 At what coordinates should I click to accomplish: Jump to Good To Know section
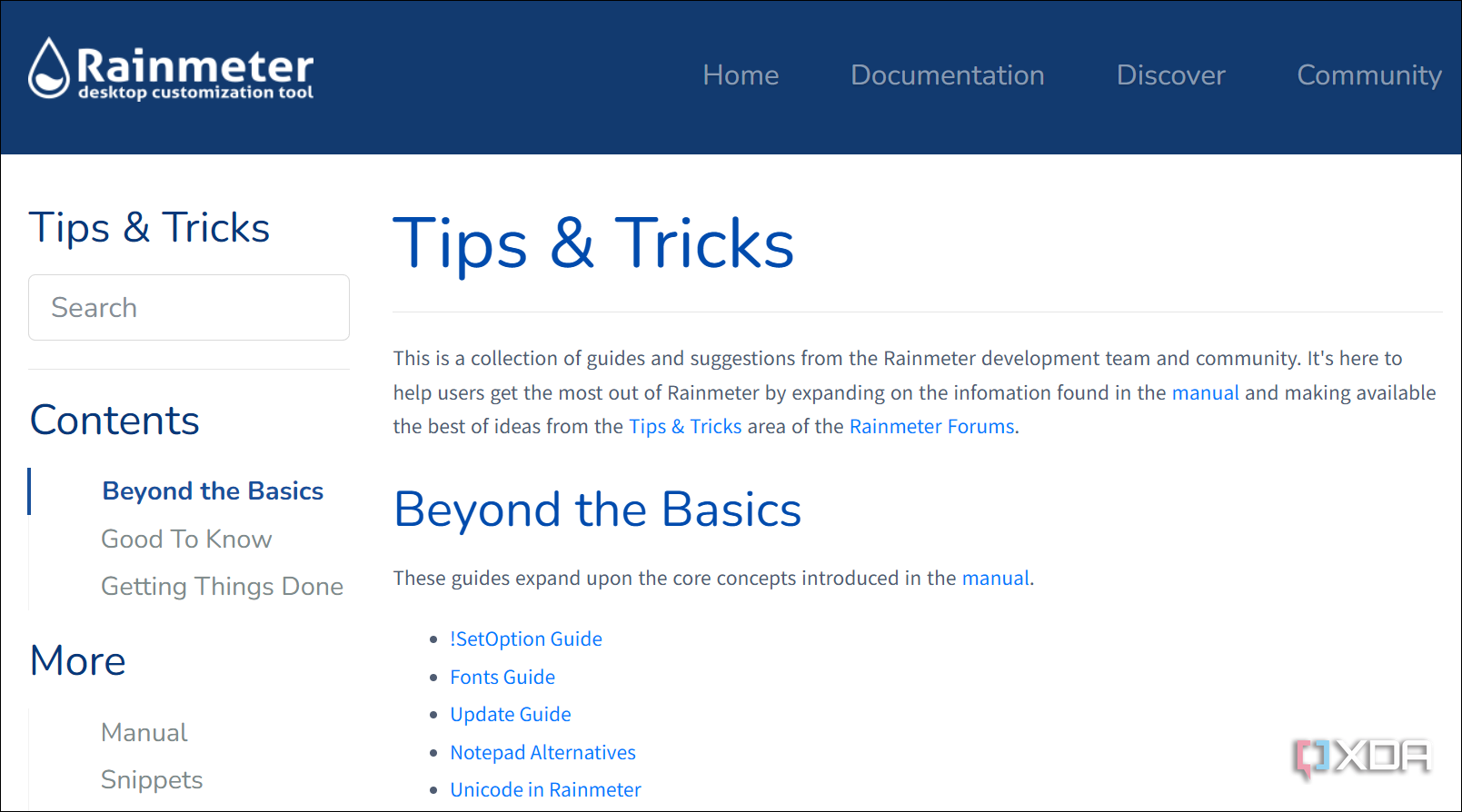pyautogui.click(x=186, y=540)
